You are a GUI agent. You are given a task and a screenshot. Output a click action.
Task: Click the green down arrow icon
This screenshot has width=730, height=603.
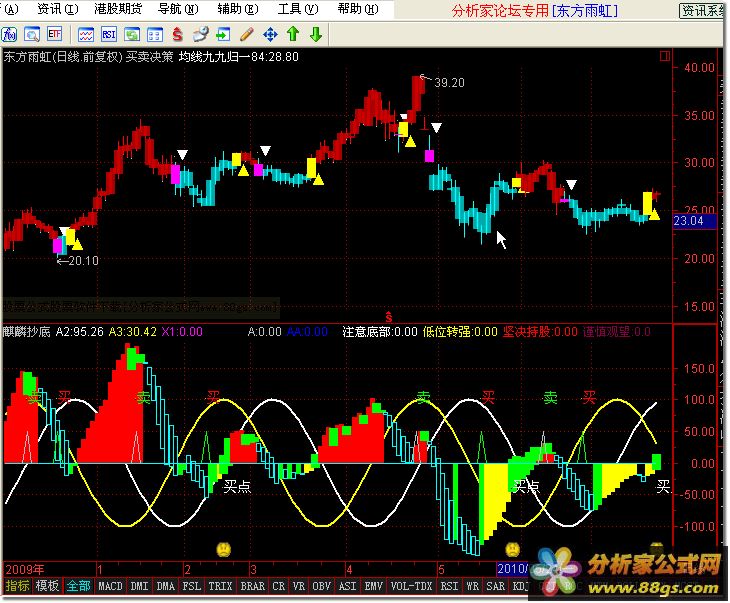(316, 34)
